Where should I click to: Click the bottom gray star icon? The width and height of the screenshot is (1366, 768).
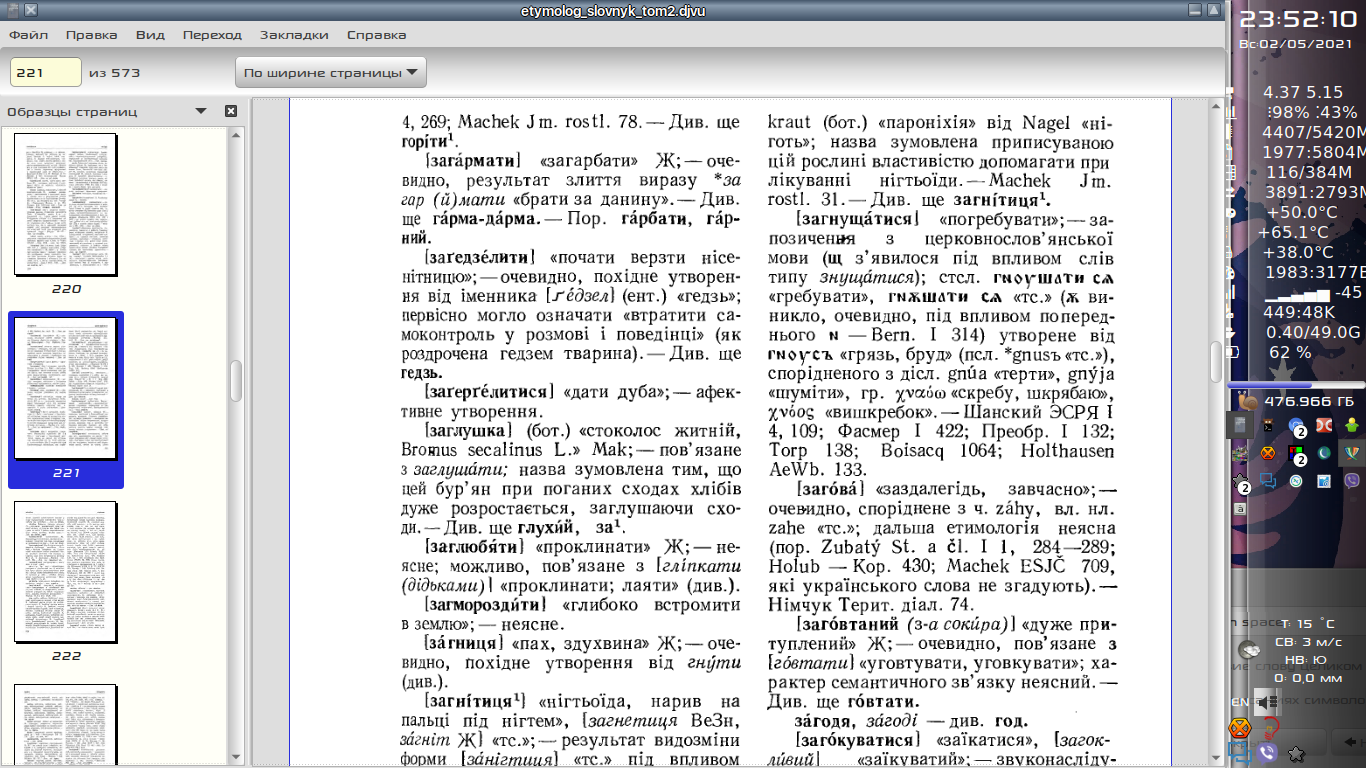(1296, 753)
